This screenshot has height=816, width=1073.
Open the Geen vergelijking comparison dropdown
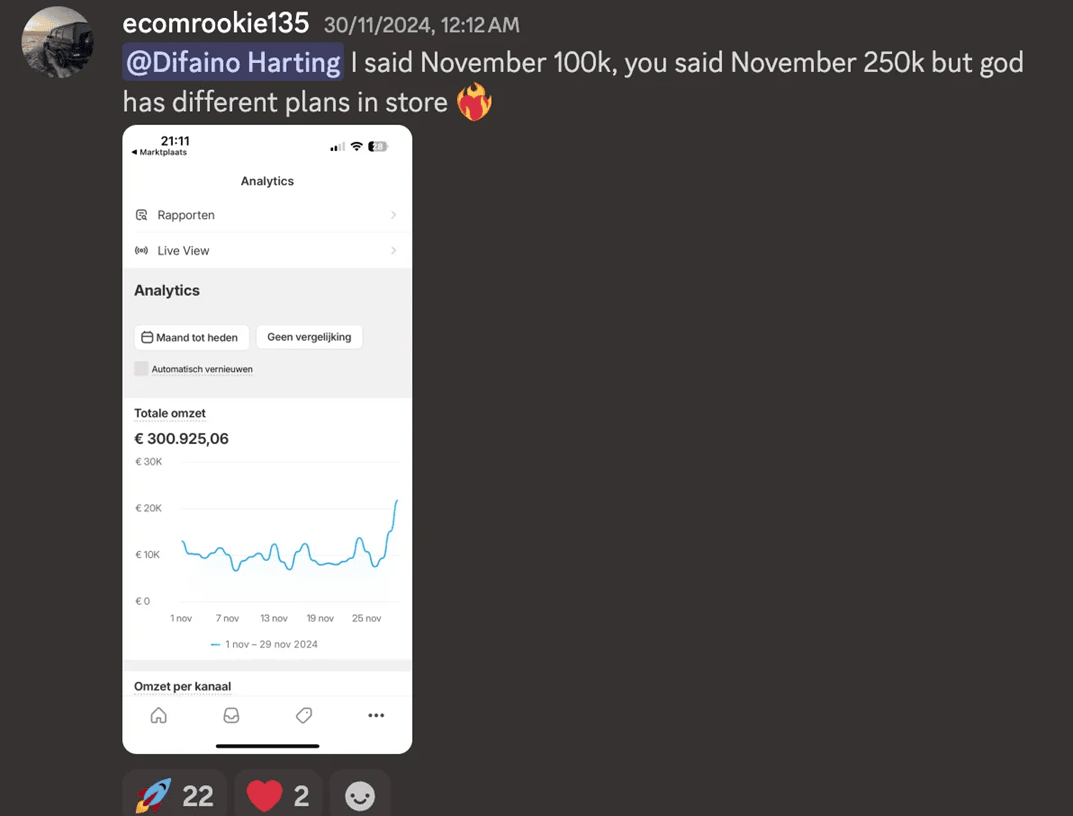tap(309, 337)
